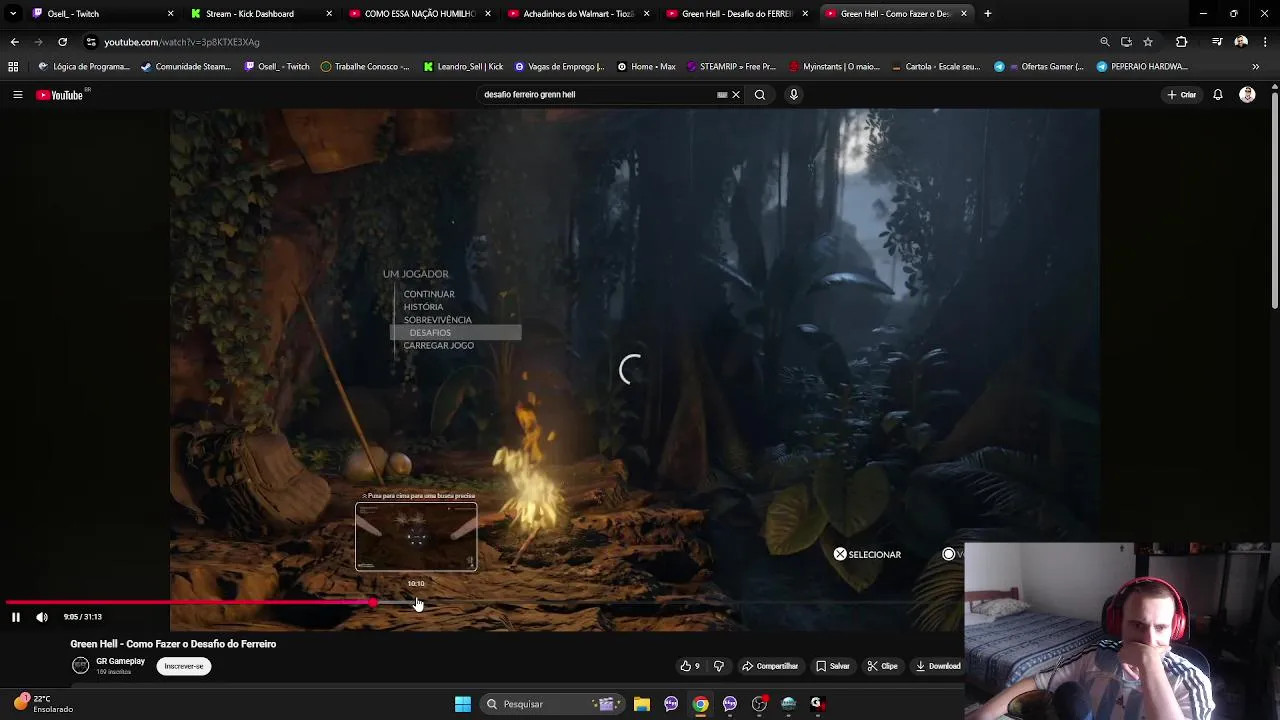Click the youtube.com address bar URL

tap(182, 42)
